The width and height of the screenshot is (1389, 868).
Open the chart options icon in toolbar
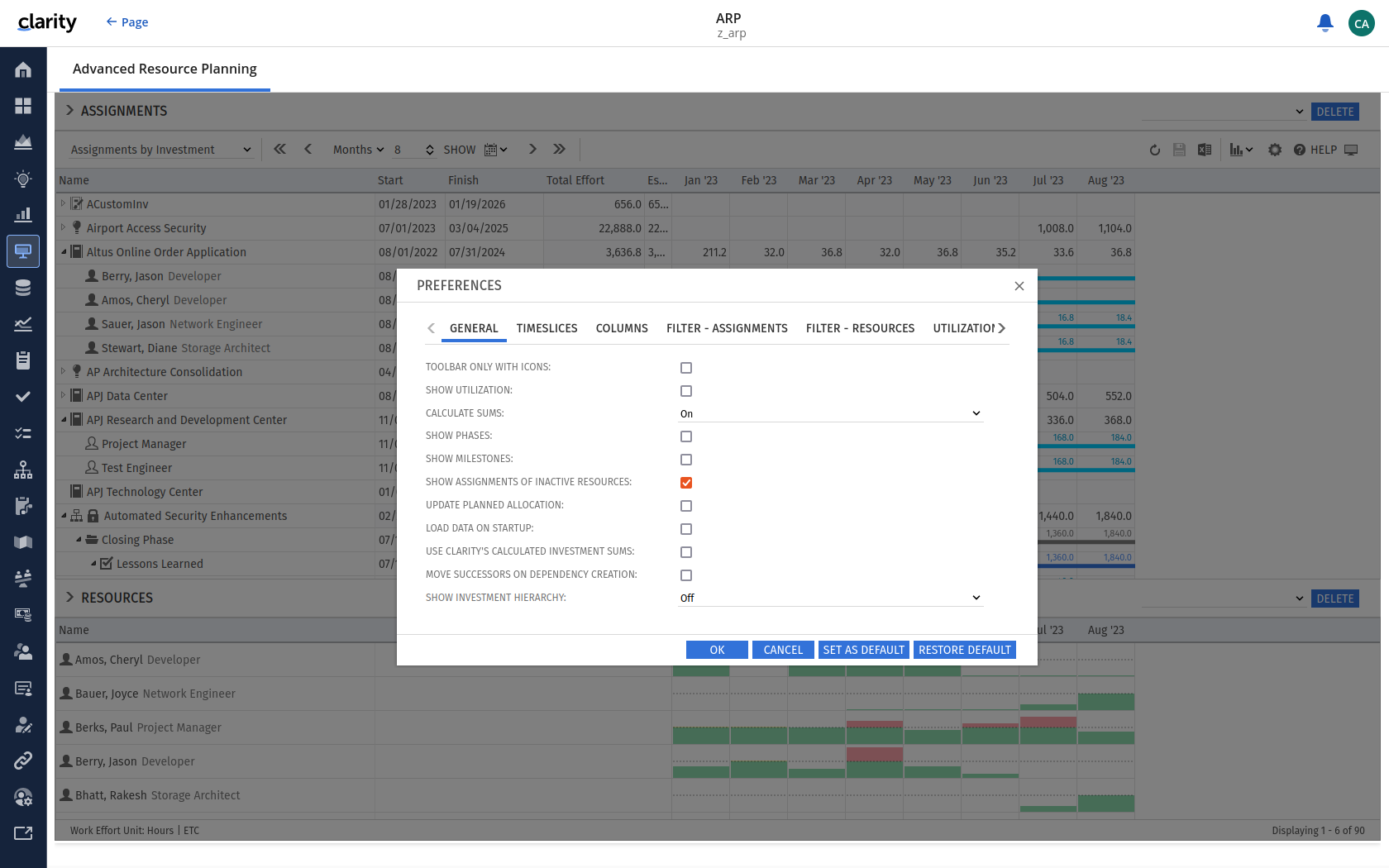click(x=1241, y=150)
